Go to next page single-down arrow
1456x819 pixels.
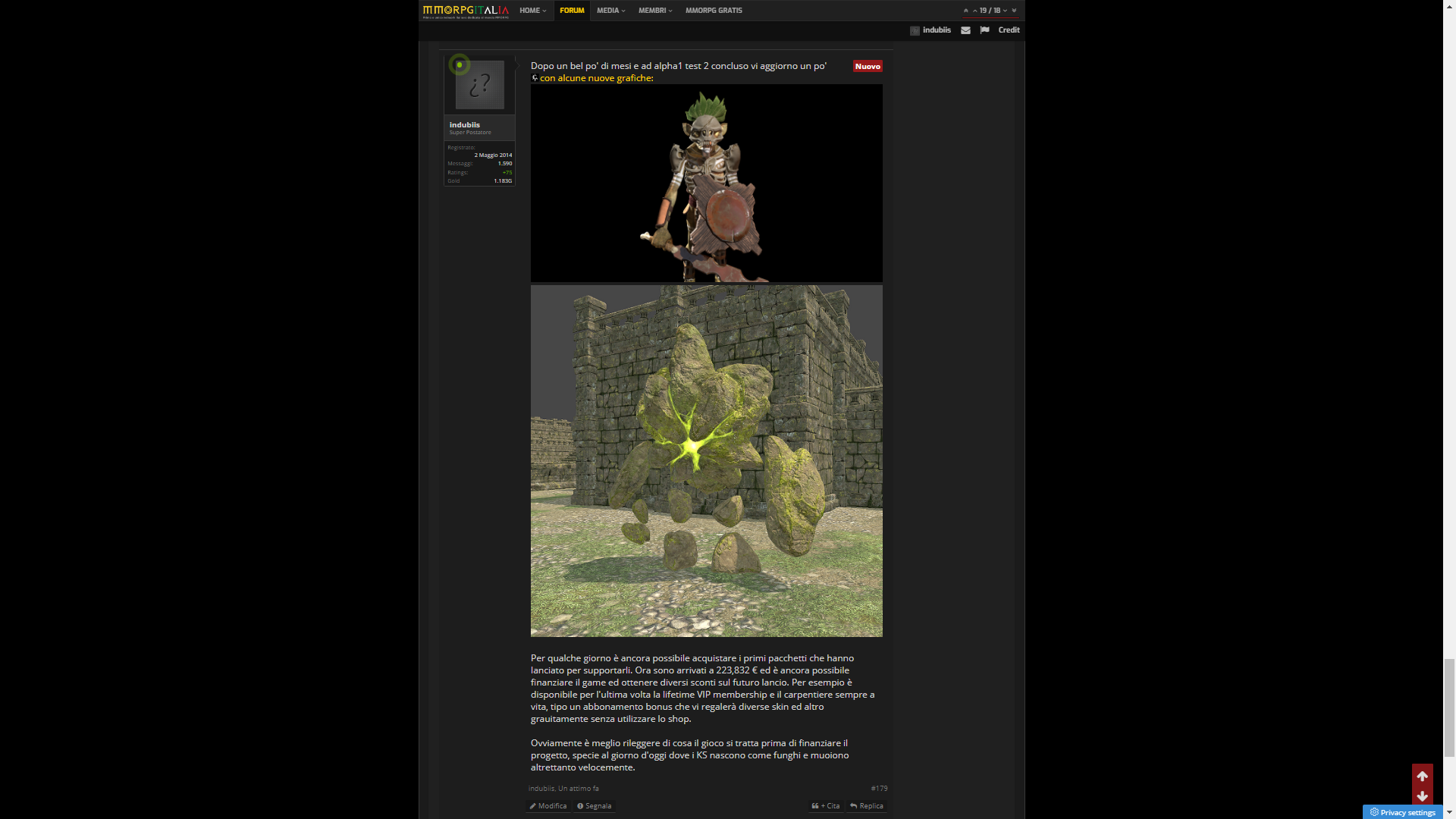click(x=1006, y=11)
